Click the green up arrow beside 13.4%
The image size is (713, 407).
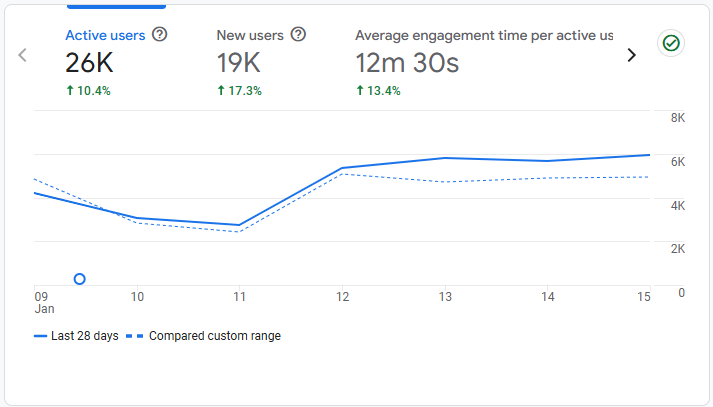[x=360, y=91]
